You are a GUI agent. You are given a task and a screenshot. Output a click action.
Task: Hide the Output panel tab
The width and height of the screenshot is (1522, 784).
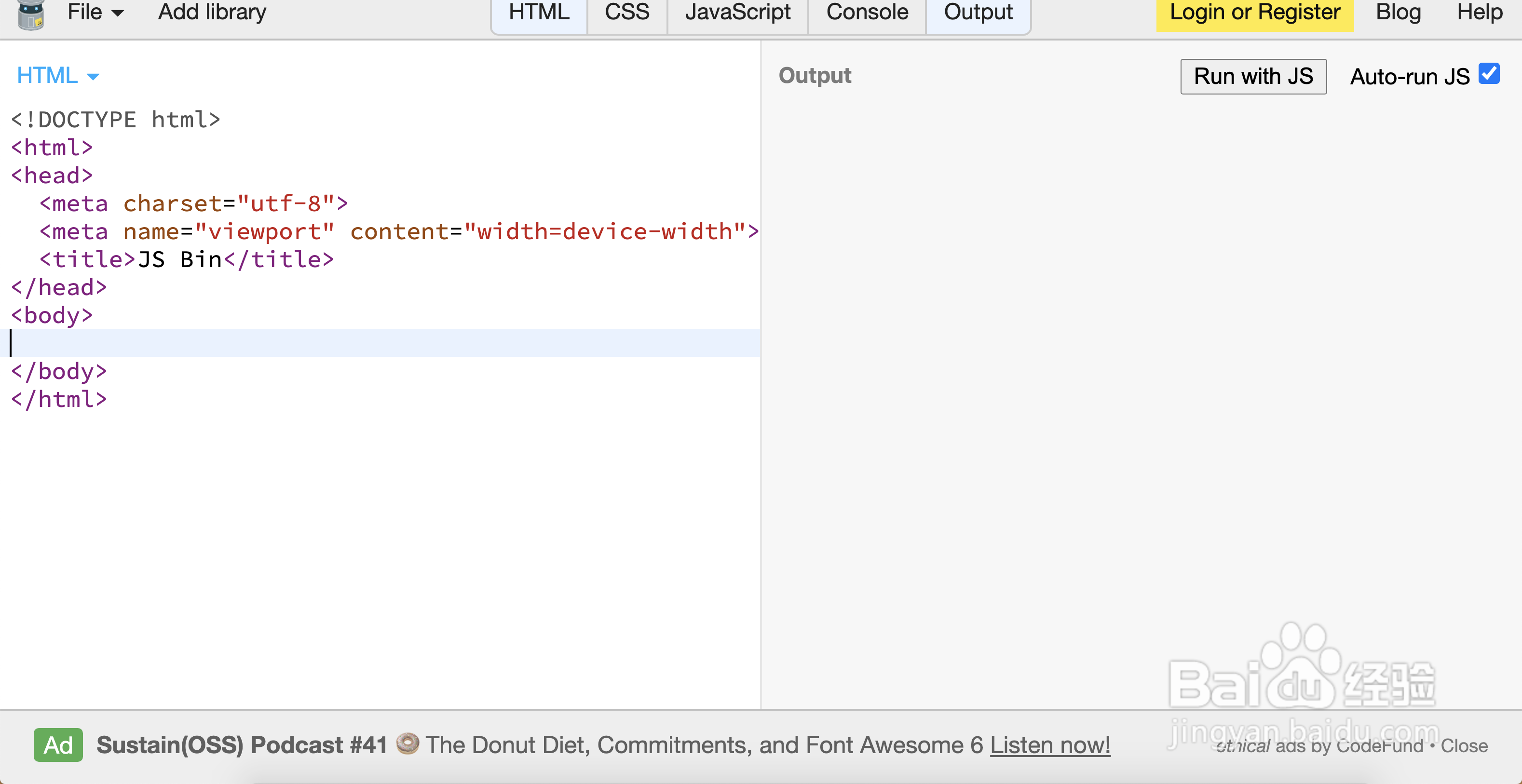pos(978,13)
